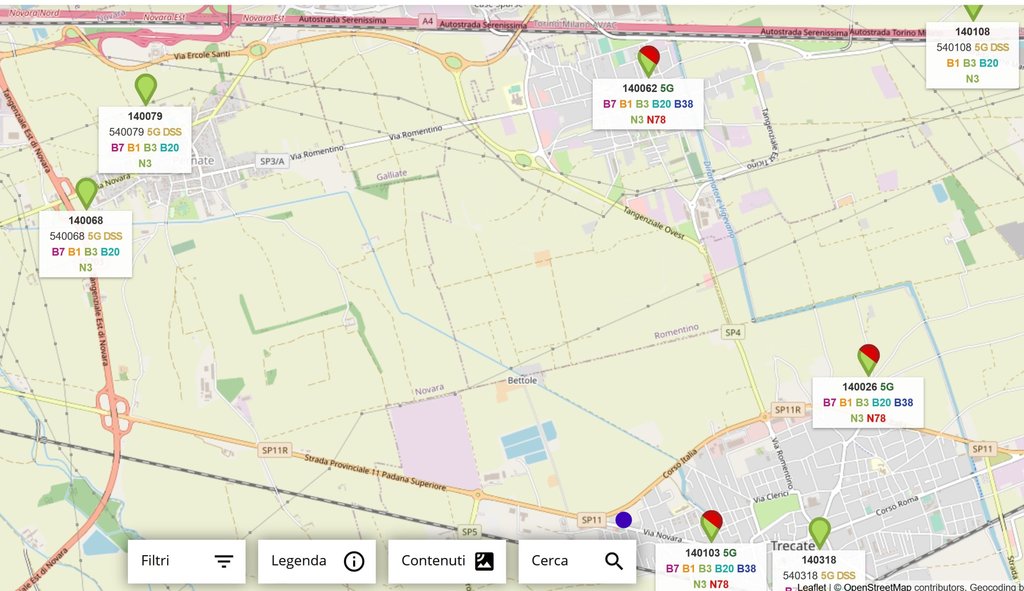Click the Galliate boundary label
1024x591 pixels.
coord(392,174)
